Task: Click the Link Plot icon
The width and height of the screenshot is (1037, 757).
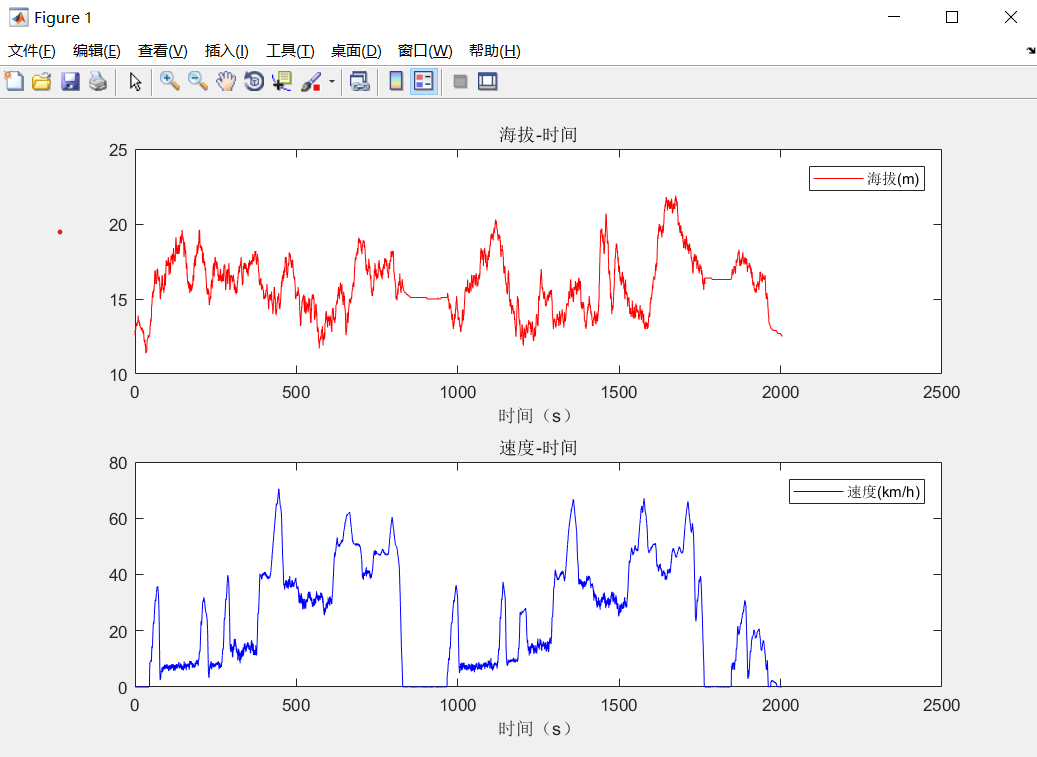Action: tap(359, 81)
